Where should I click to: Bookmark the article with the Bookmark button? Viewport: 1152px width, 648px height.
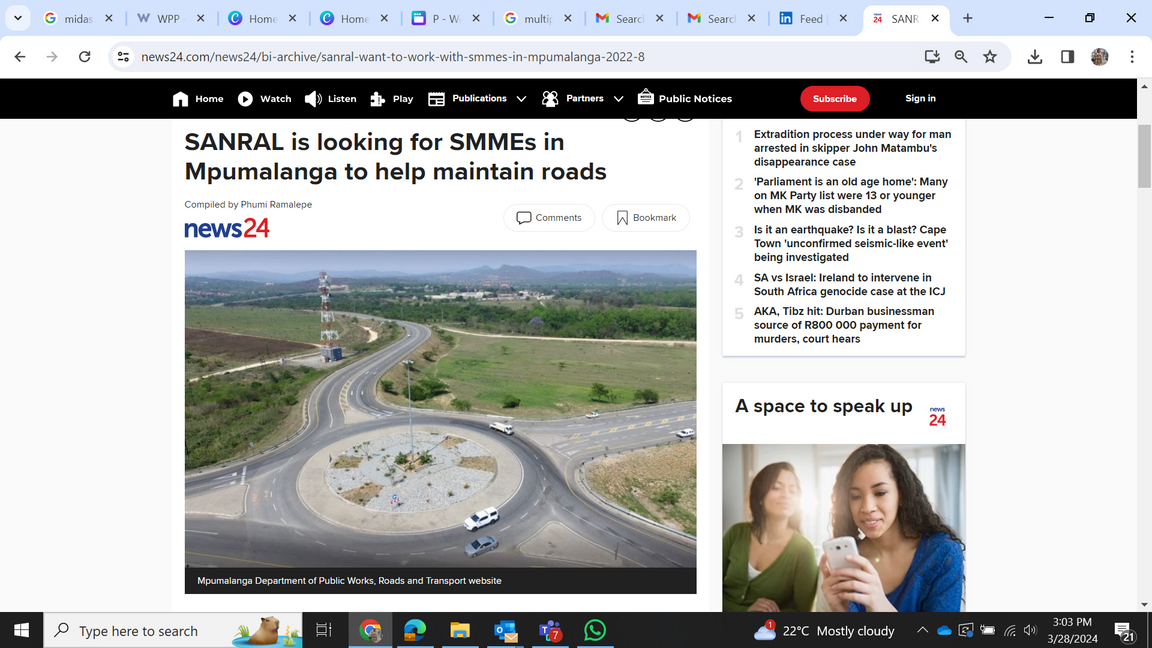[646, 217]
